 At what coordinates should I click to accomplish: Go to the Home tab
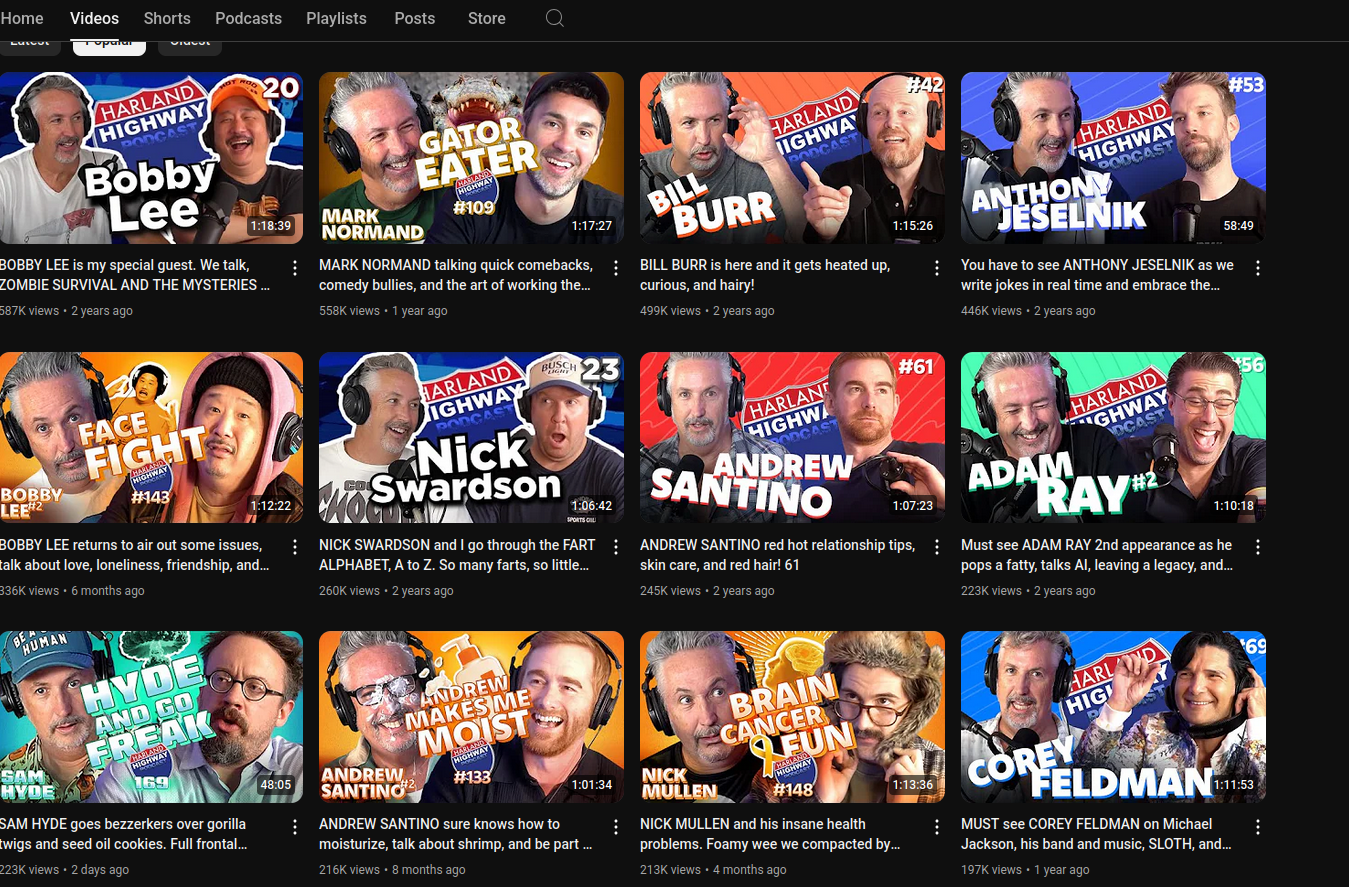[21, 18]
